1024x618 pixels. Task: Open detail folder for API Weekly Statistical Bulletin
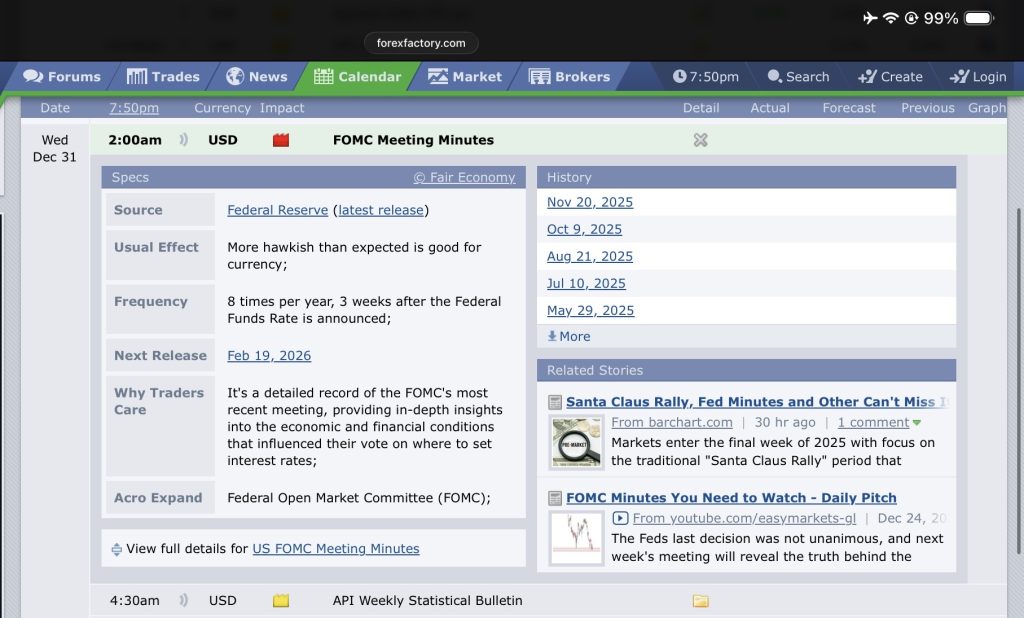700,601
